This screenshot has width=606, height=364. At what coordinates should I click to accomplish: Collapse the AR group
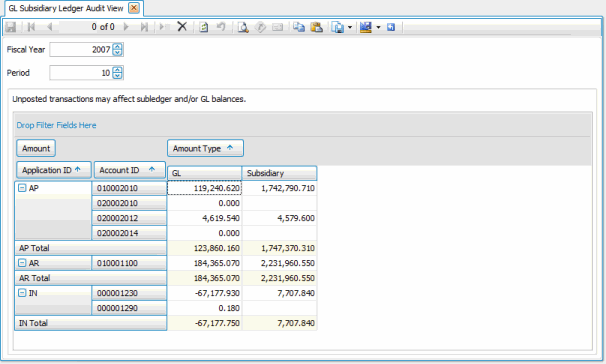(22, 263)
